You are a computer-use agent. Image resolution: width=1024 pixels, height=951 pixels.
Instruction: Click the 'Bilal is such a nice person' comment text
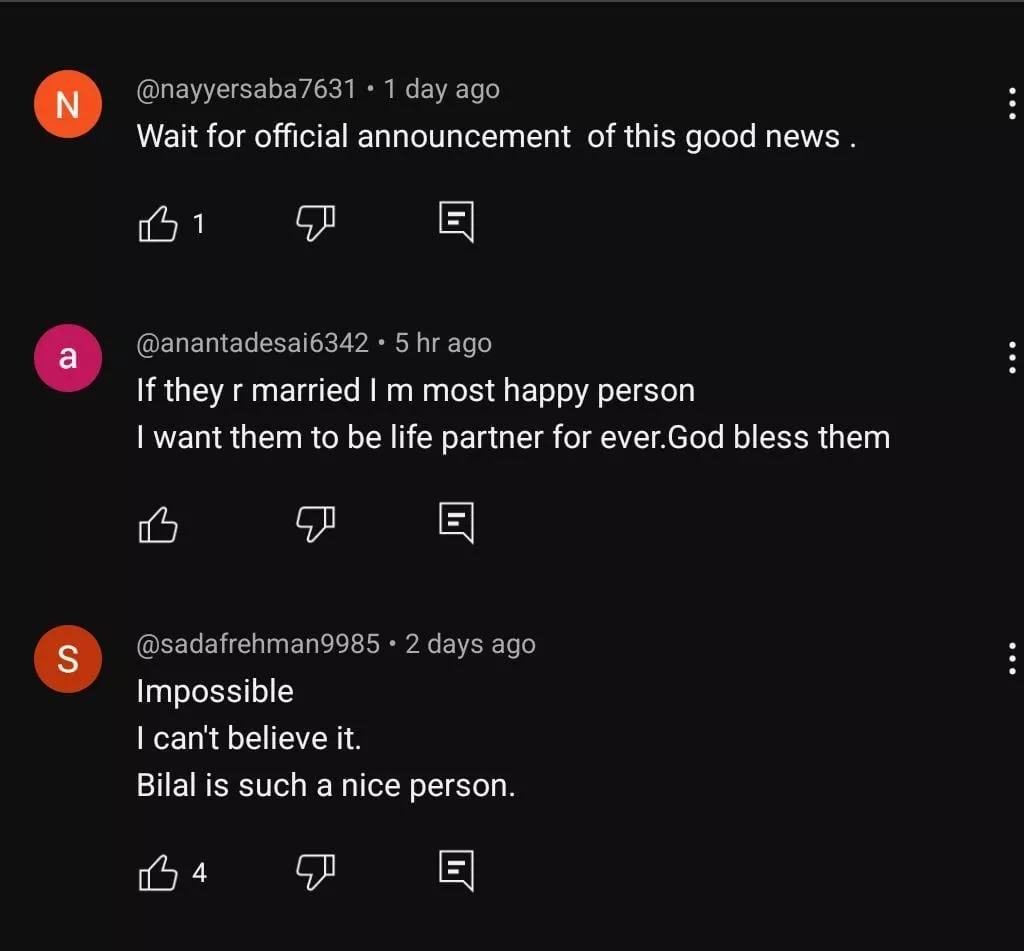(326, 786)
